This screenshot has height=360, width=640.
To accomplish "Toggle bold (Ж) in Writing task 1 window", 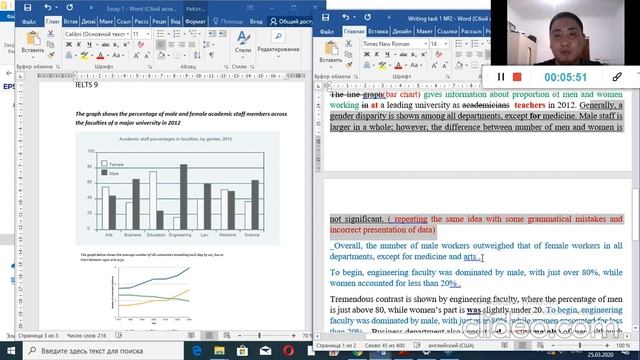I will (367, 54).
